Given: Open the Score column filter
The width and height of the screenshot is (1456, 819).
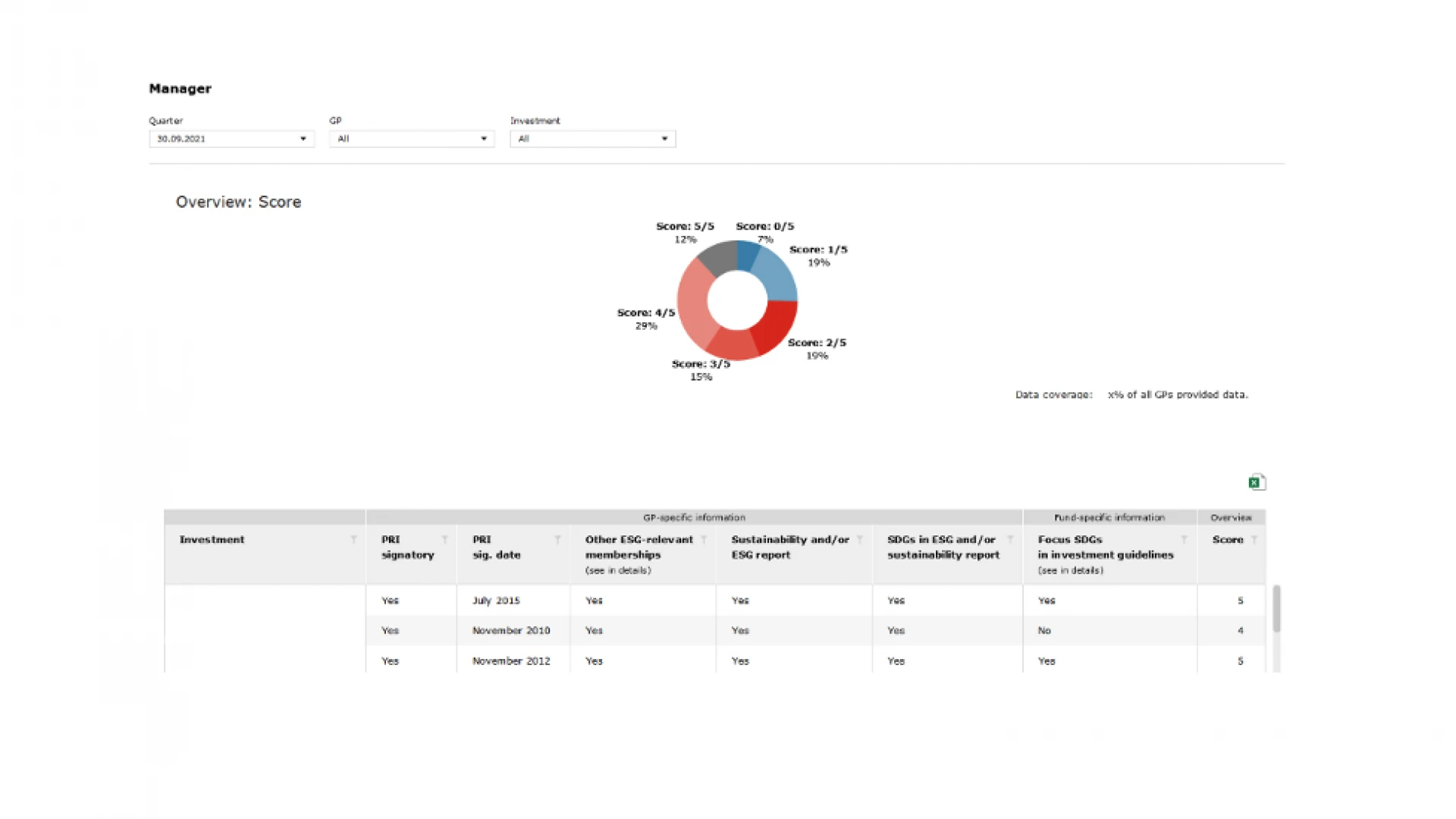Looking at the screenshot, I should [x=1254, y=539].
